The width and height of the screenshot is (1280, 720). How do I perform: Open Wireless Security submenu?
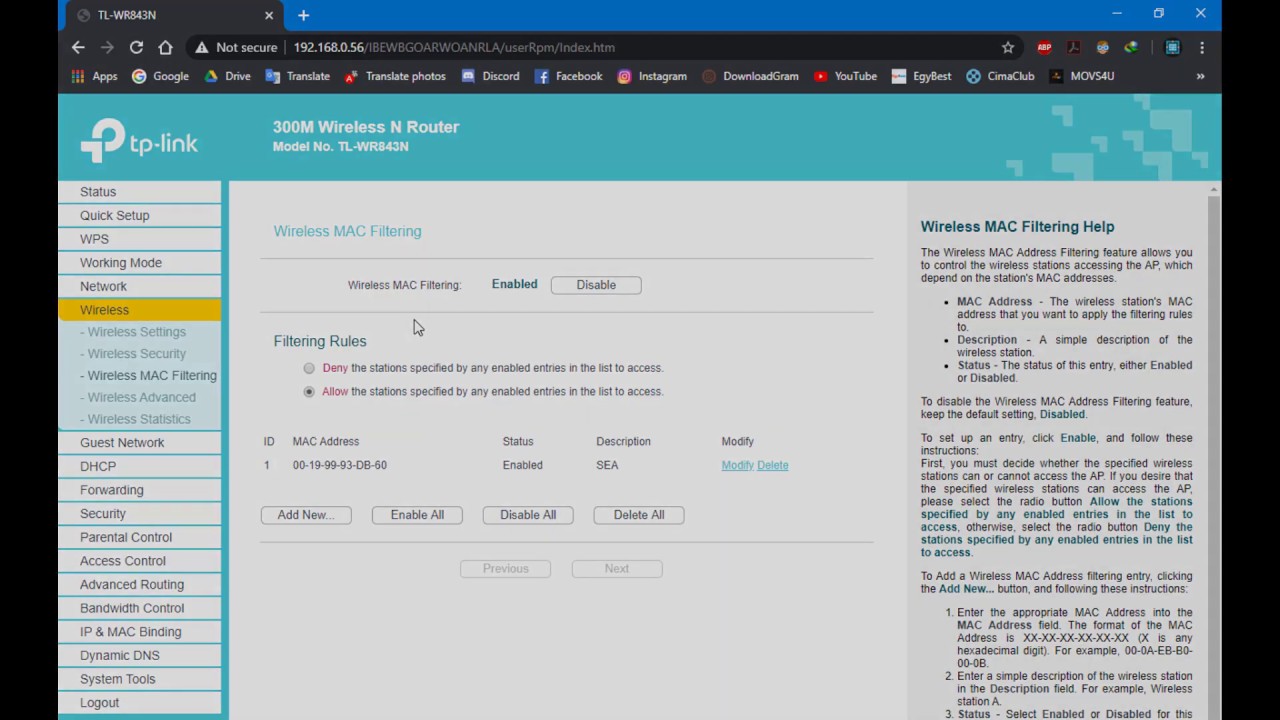[x=136, y=354]
